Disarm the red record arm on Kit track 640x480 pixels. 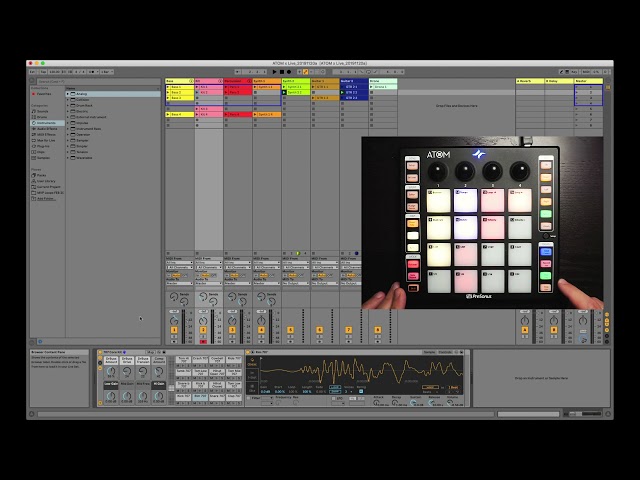point(203,342)
